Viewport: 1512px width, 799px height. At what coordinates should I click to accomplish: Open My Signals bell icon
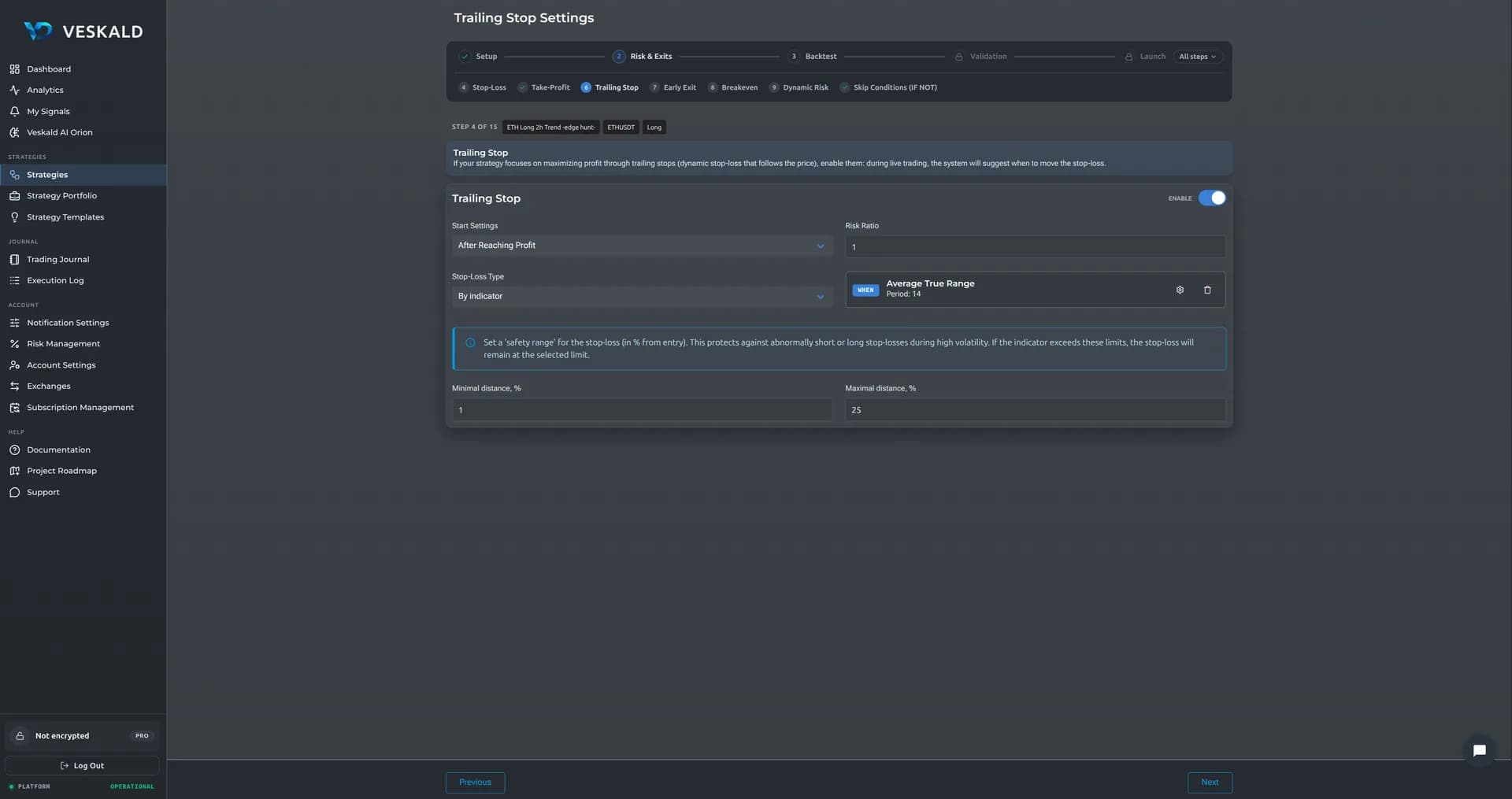click(x=14, y=112)
